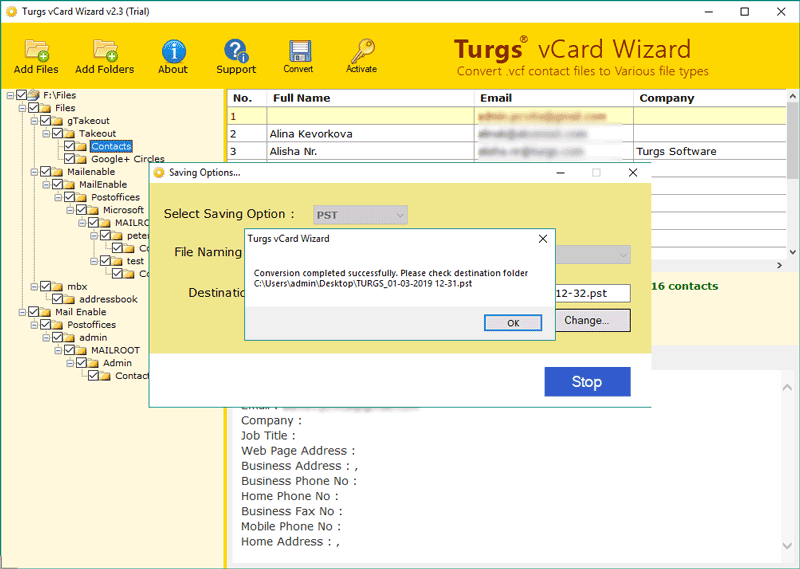Click the Mail Enable folder icon
This screenshot has width=800, height=569.
(46, 312)
